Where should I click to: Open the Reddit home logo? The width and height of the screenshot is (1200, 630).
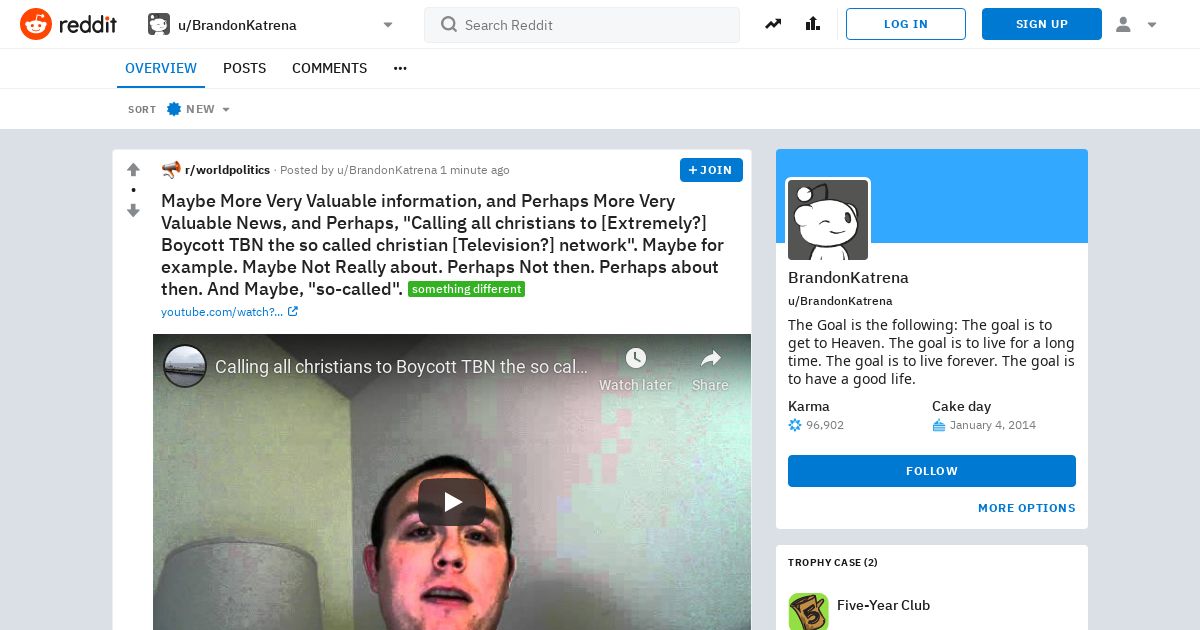coord(68,24)
